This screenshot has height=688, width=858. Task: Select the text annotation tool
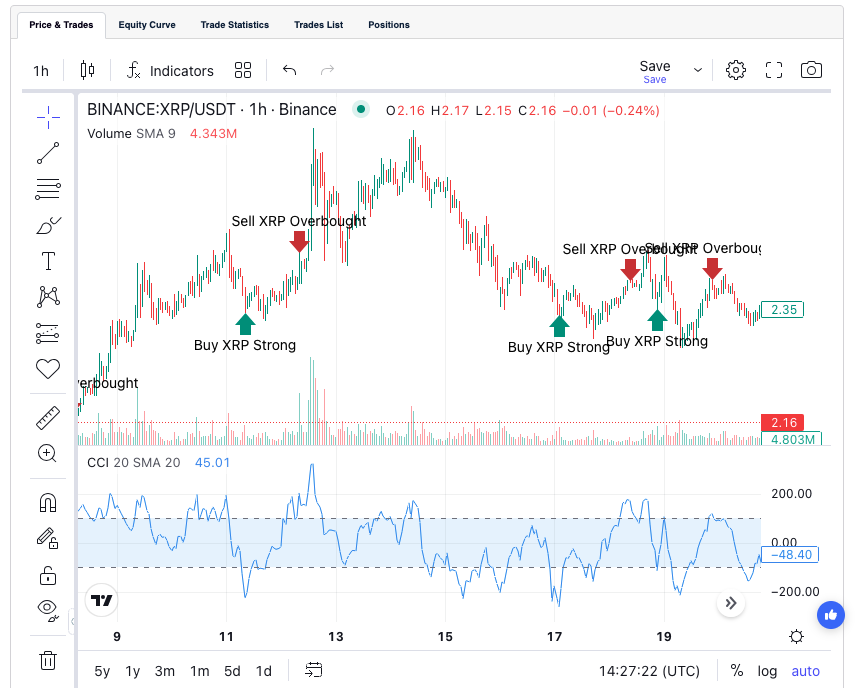pyautogui.click(x=48, y=261)
